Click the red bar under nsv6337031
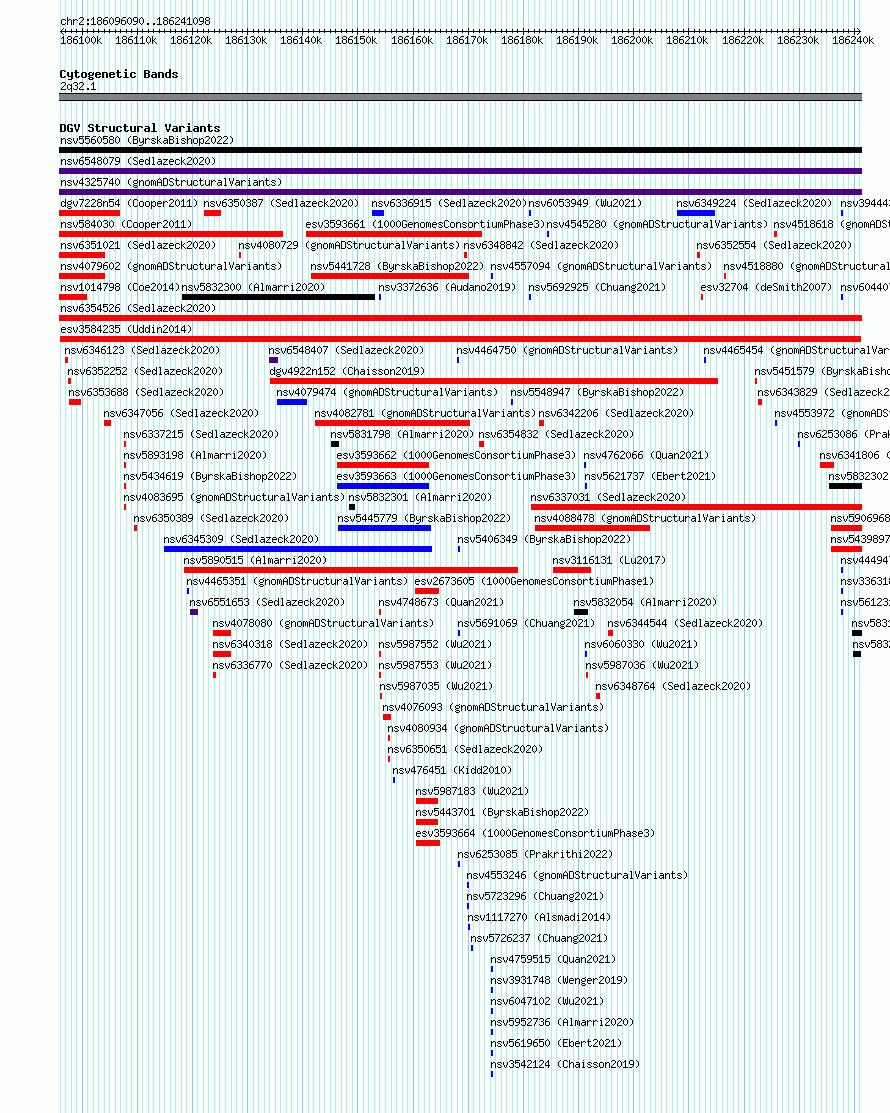 coord(696,507)
